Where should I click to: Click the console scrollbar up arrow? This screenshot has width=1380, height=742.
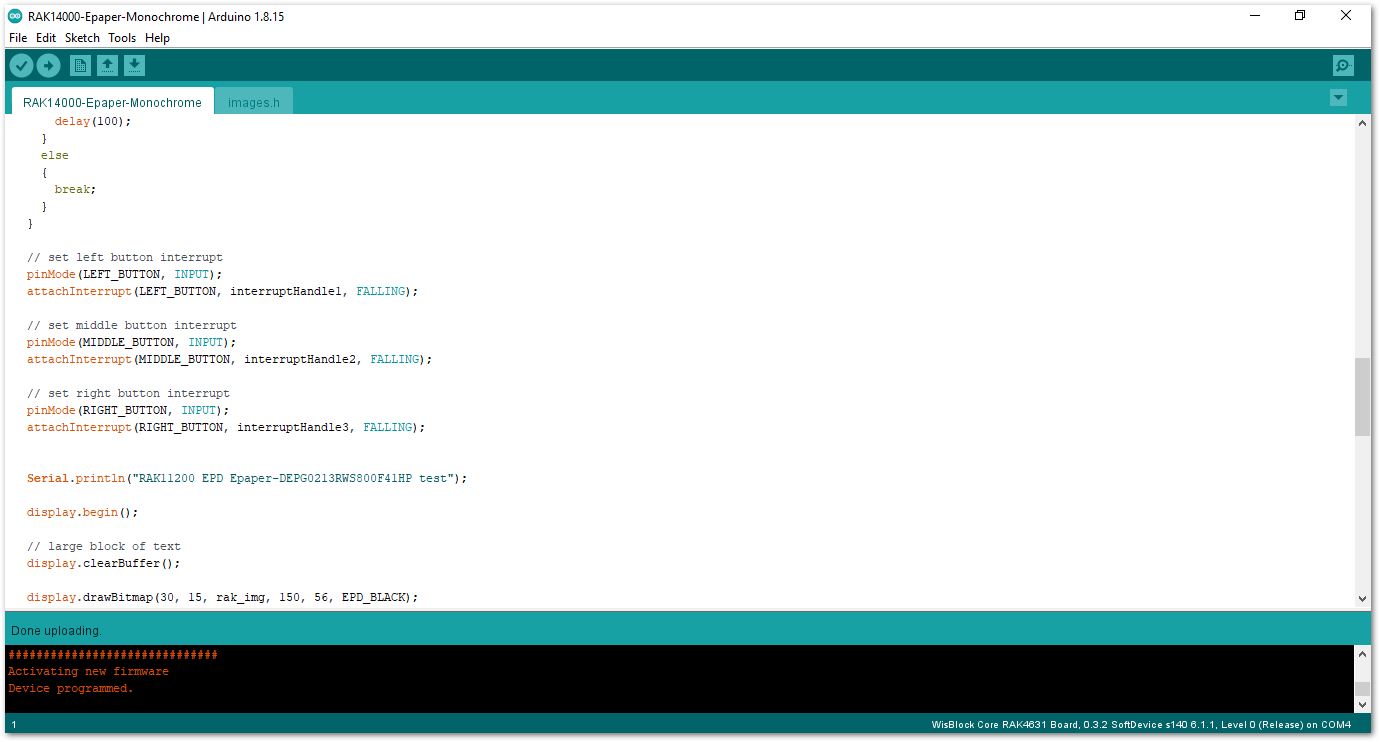click(1362, 654)
